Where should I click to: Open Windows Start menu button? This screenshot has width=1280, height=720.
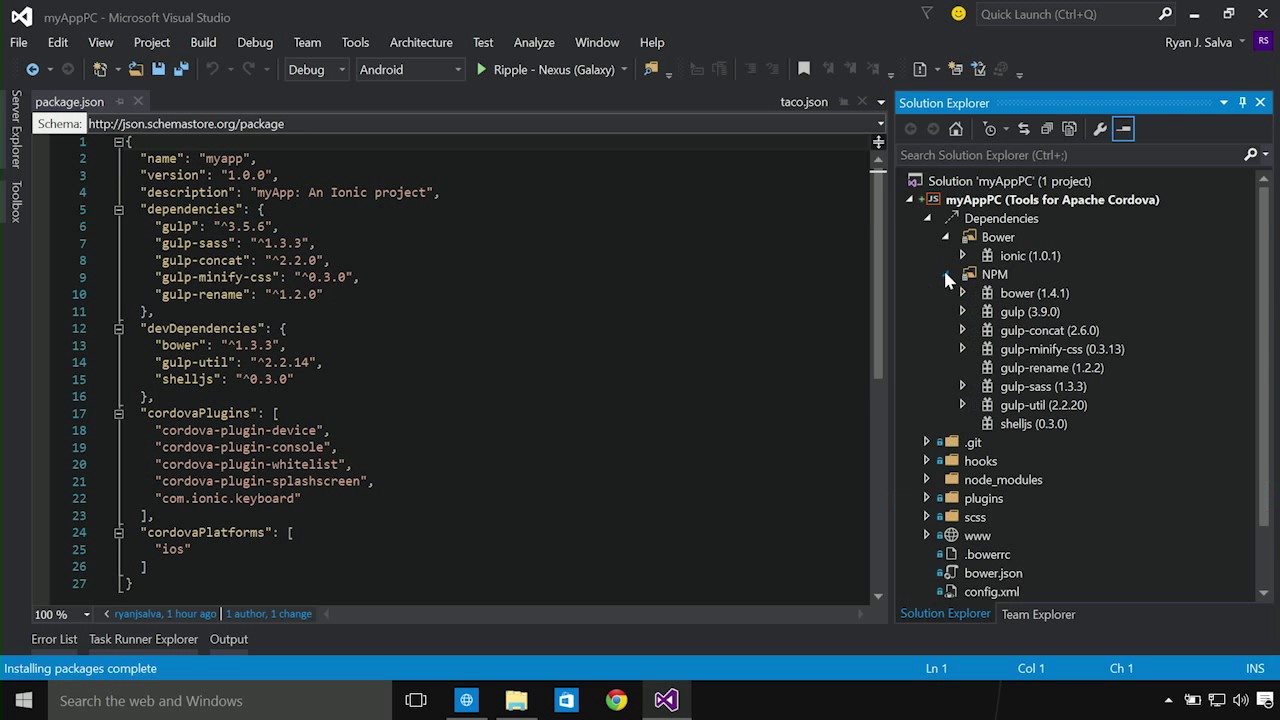24,700
